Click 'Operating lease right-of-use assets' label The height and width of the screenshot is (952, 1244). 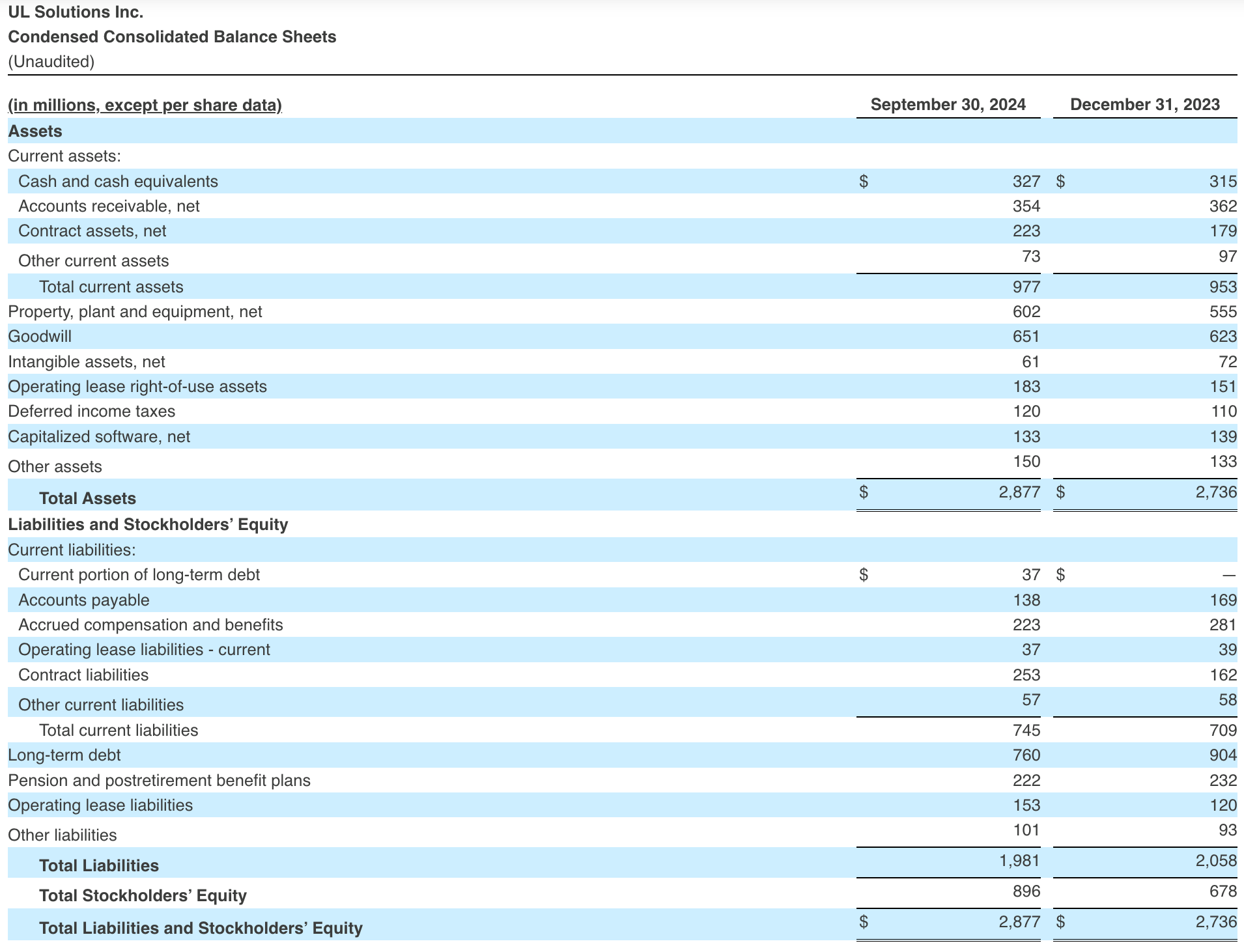[137, 386]
